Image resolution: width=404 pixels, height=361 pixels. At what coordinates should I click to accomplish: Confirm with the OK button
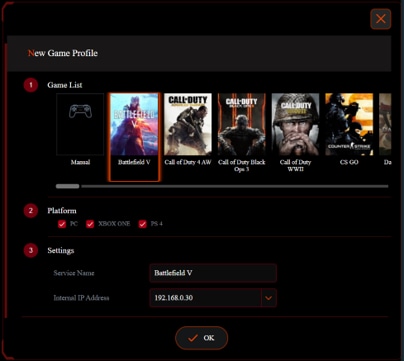pyautogui.click(x=202, y=338)
